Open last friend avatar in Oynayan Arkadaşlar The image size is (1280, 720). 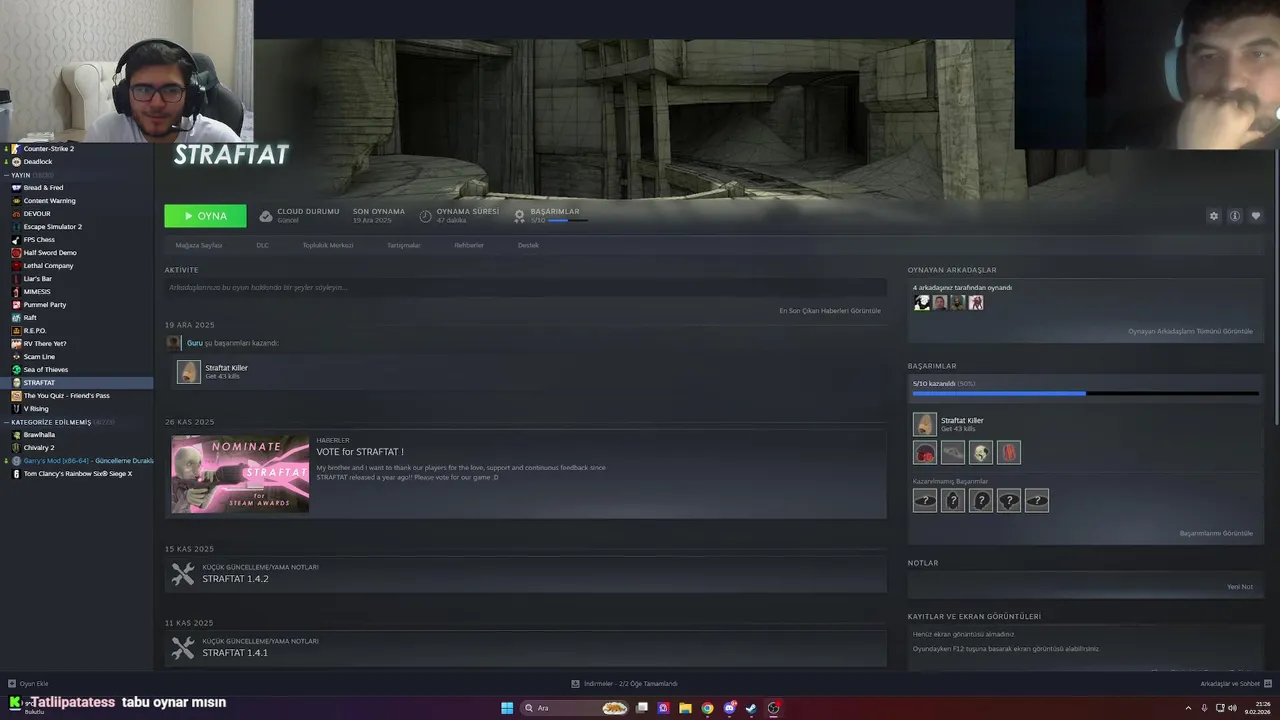point(976,303)
